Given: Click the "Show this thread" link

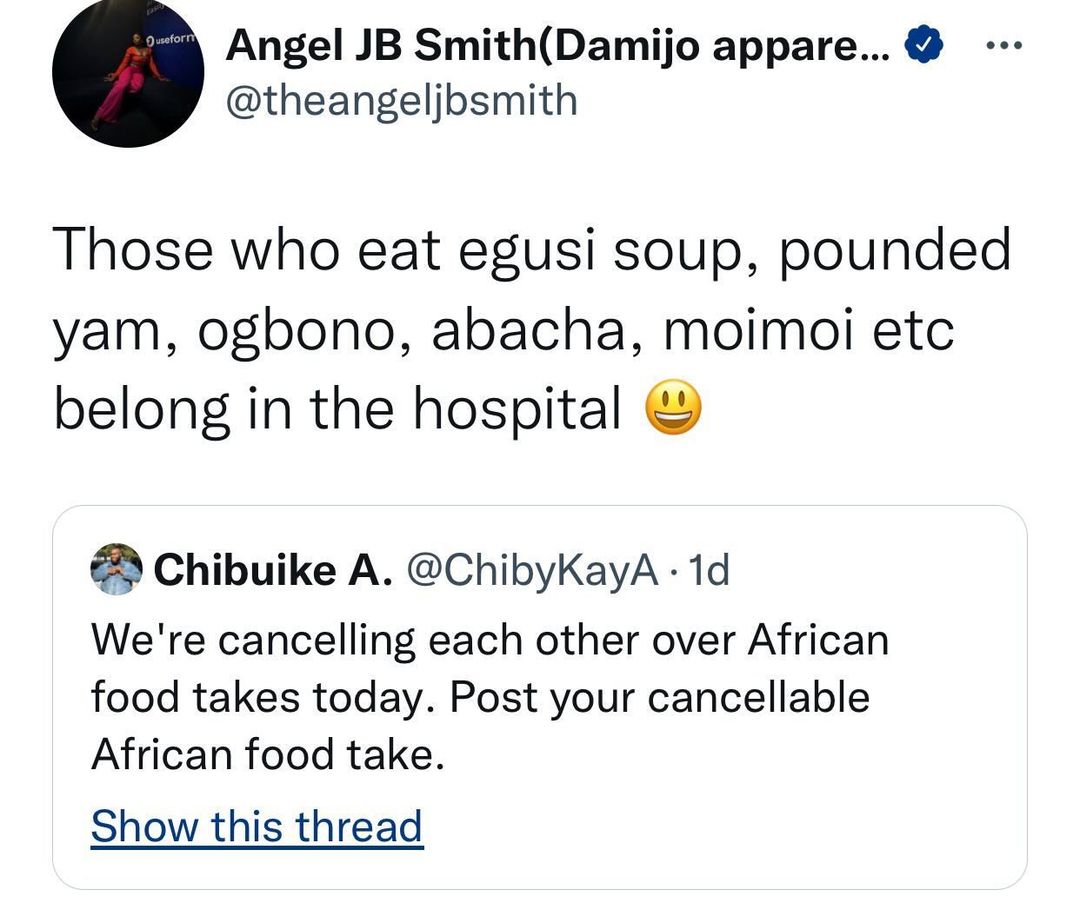Looking at the screenshot, I should point(257,827).
